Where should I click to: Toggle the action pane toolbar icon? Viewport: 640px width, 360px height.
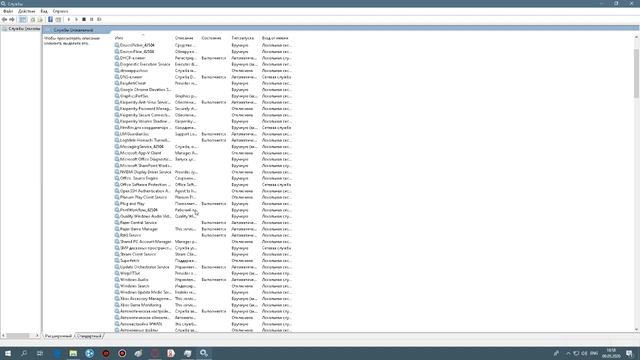tap(58, 20)
